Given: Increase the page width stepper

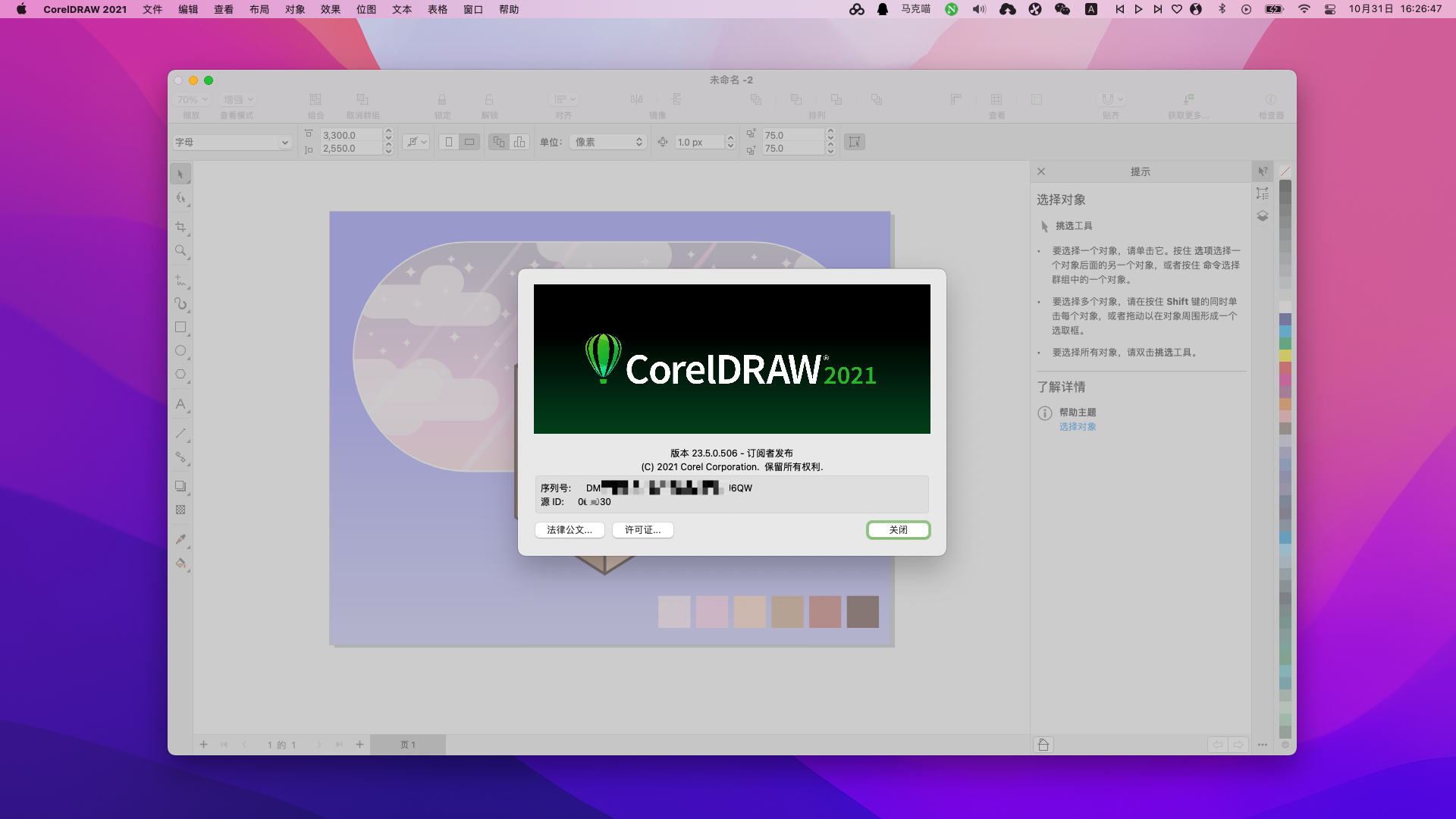Looking at the screenshot, I should [x=388, y=131].
